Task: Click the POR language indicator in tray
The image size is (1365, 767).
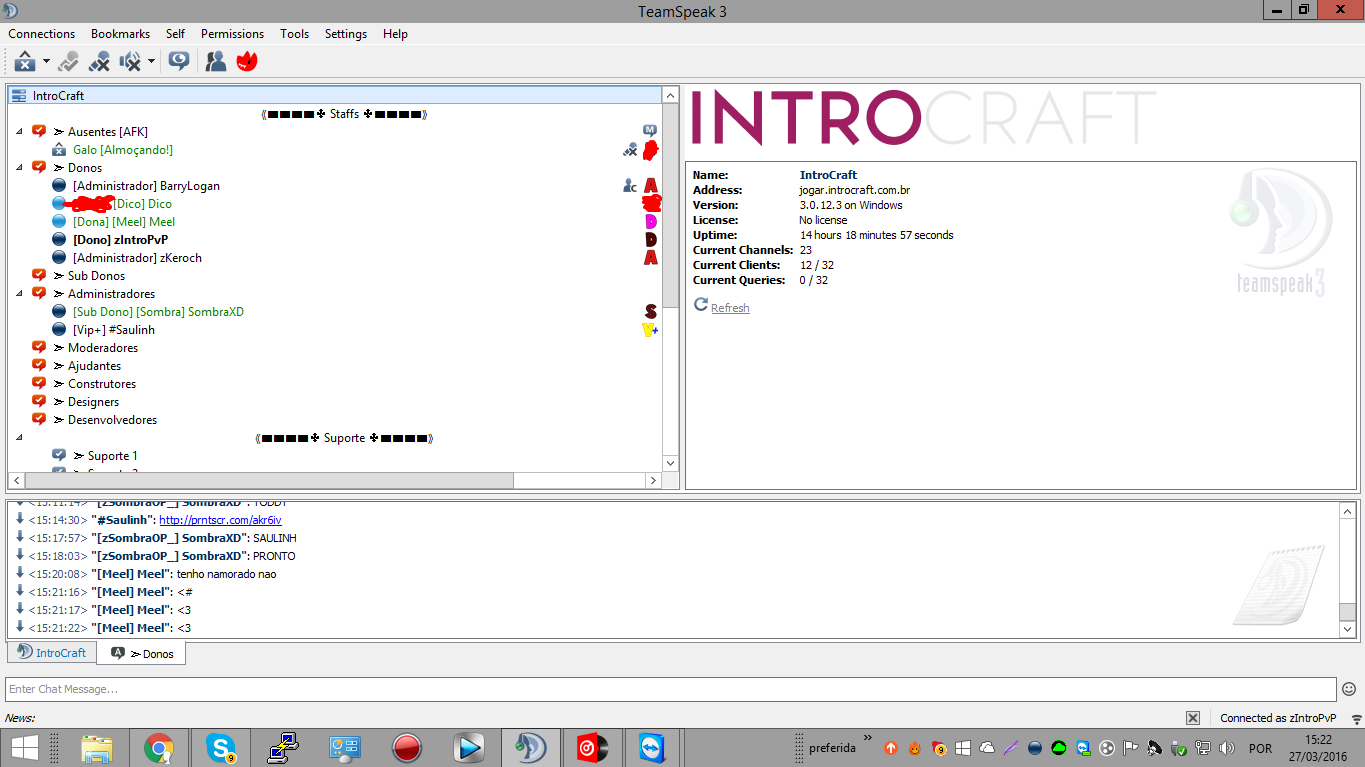Action: pyautogui.click(x=1261, y=748)
